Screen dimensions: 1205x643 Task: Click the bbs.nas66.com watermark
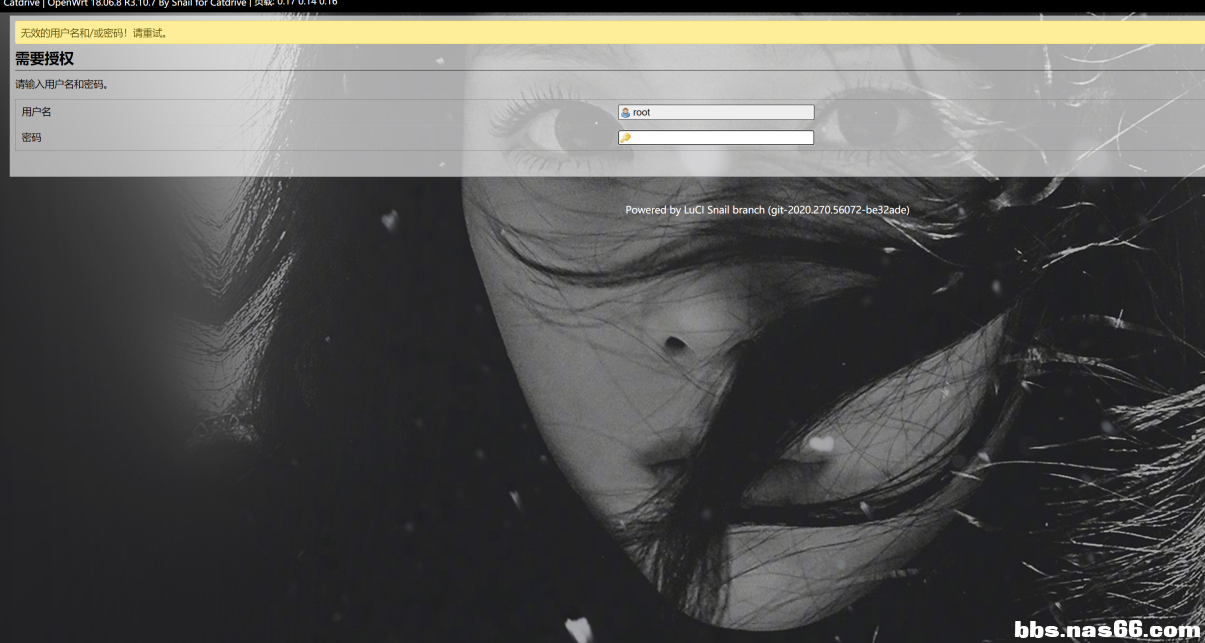[x=1106, y=630]
